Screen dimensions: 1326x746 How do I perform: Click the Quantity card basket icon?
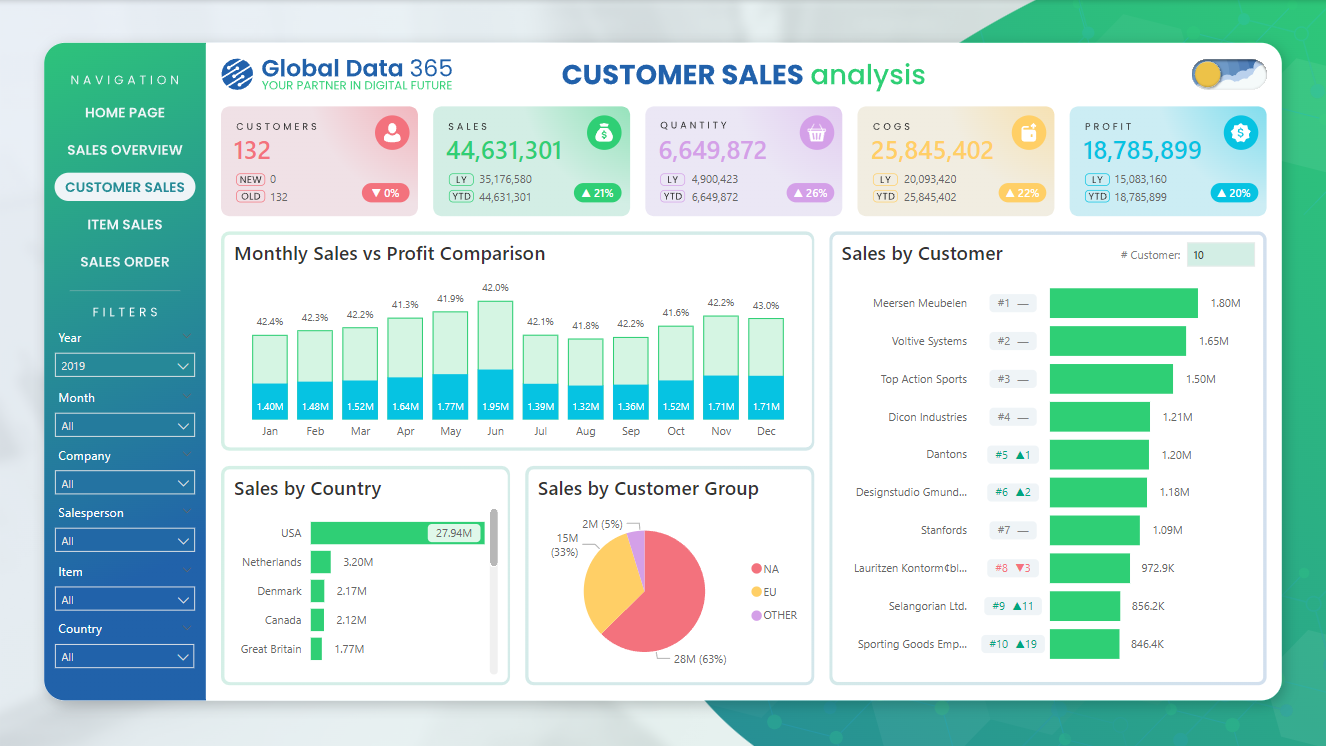point(816,132)
